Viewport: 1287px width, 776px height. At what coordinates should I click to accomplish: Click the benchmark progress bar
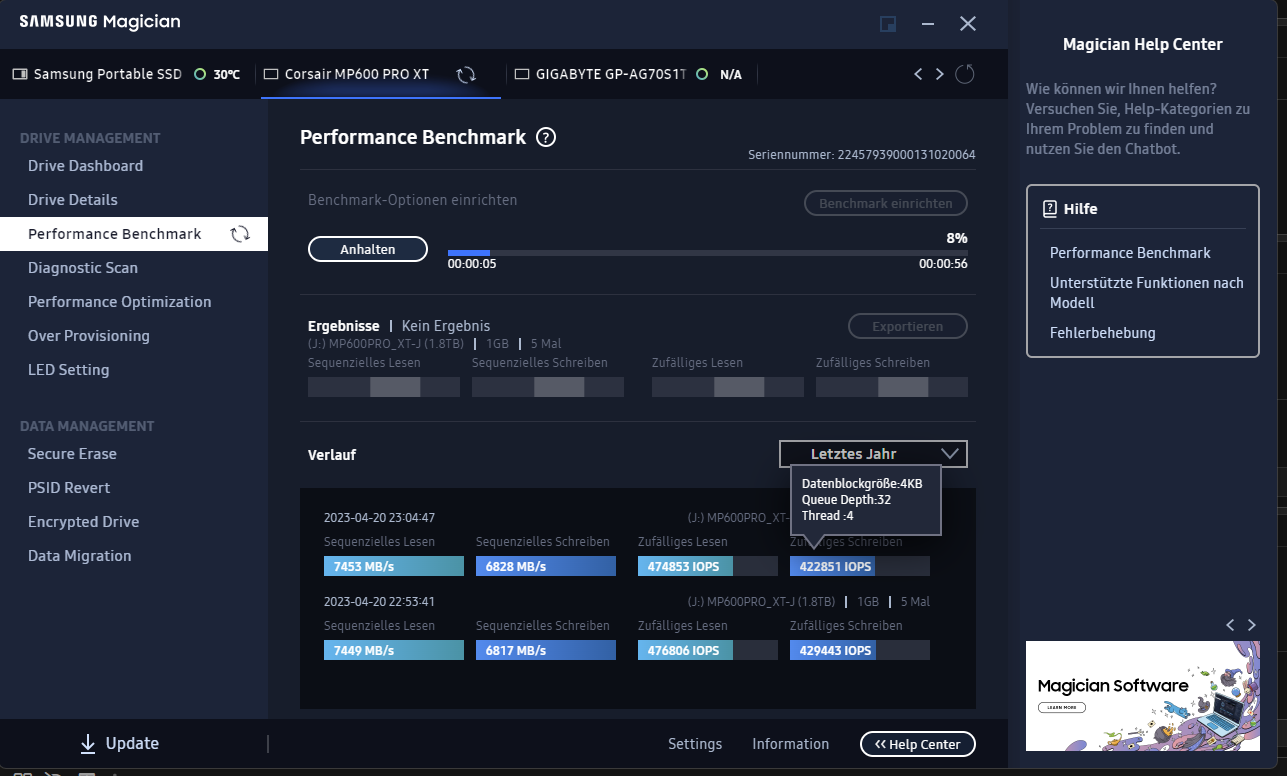[x=707, y=252]
